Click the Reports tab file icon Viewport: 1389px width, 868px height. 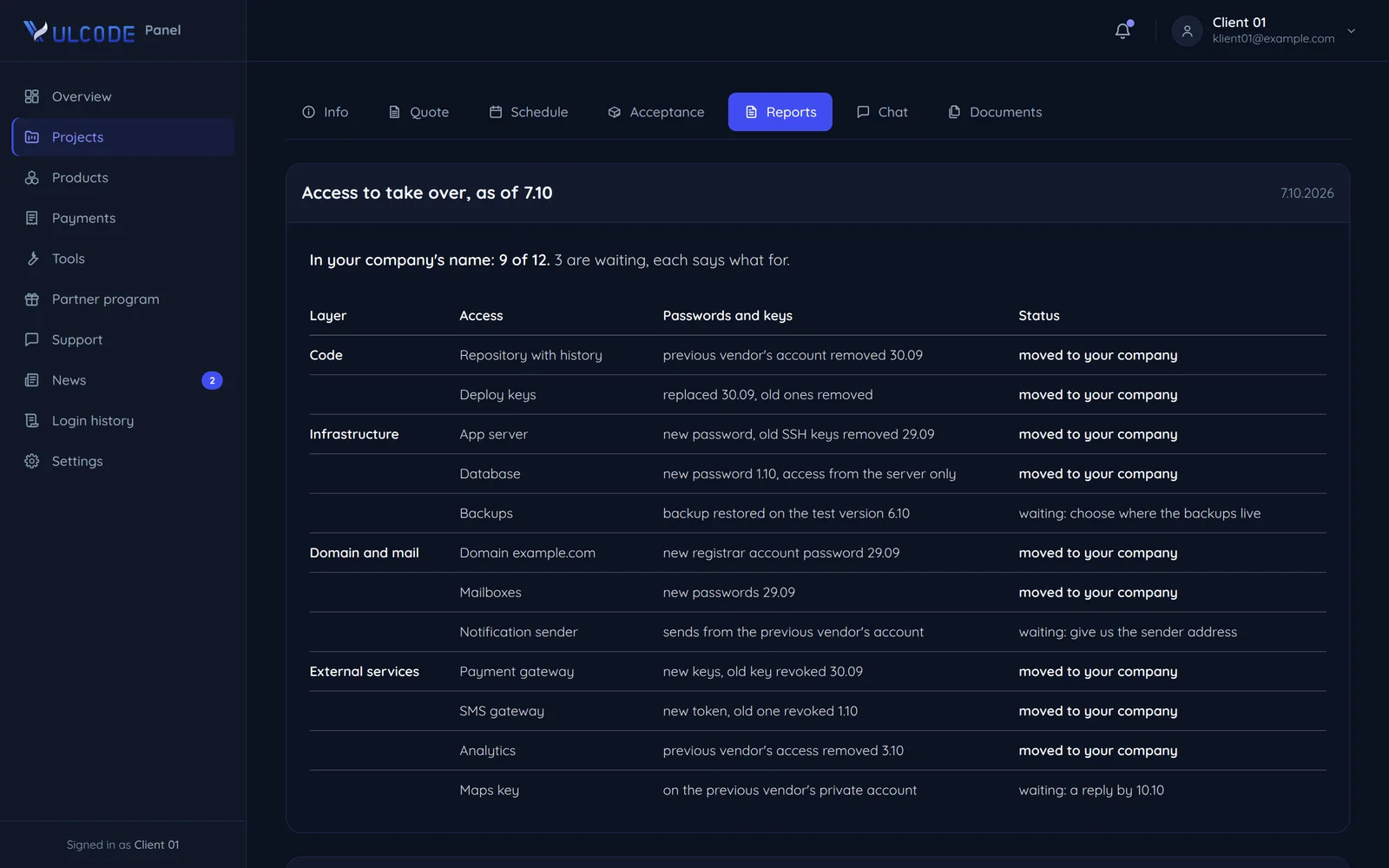pyautogui.click(x=752, y=112)
